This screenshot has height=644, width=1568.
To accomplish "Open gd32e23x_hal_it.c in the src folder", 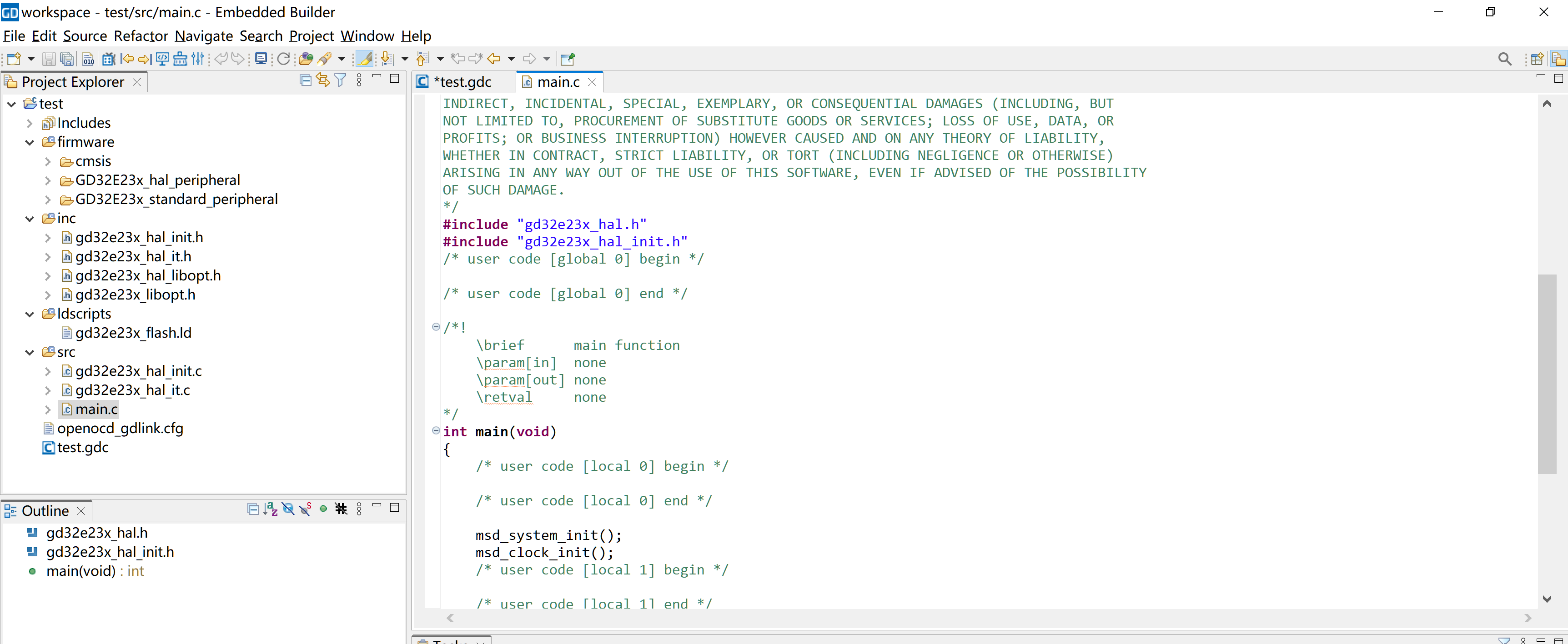I will (x=133, y=390).
